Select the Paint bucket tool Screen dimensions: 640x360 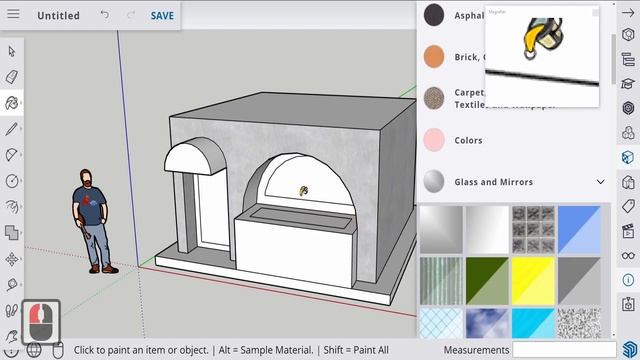[x=12, y=103]
